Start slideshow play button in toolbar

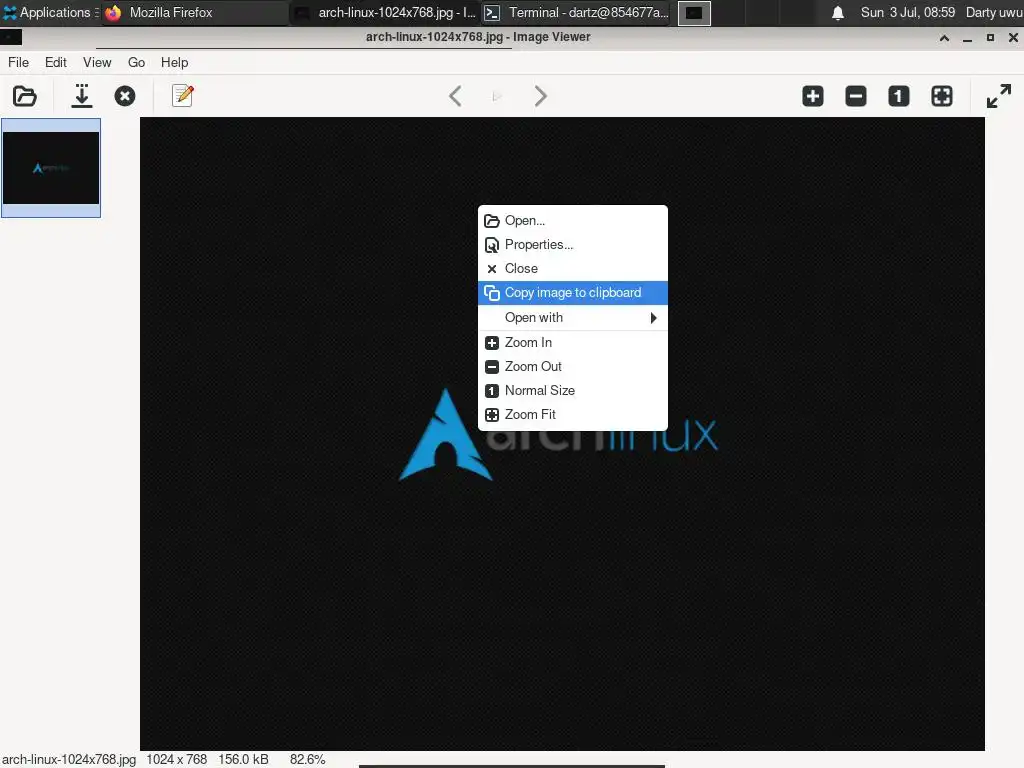tap(497, 97)
